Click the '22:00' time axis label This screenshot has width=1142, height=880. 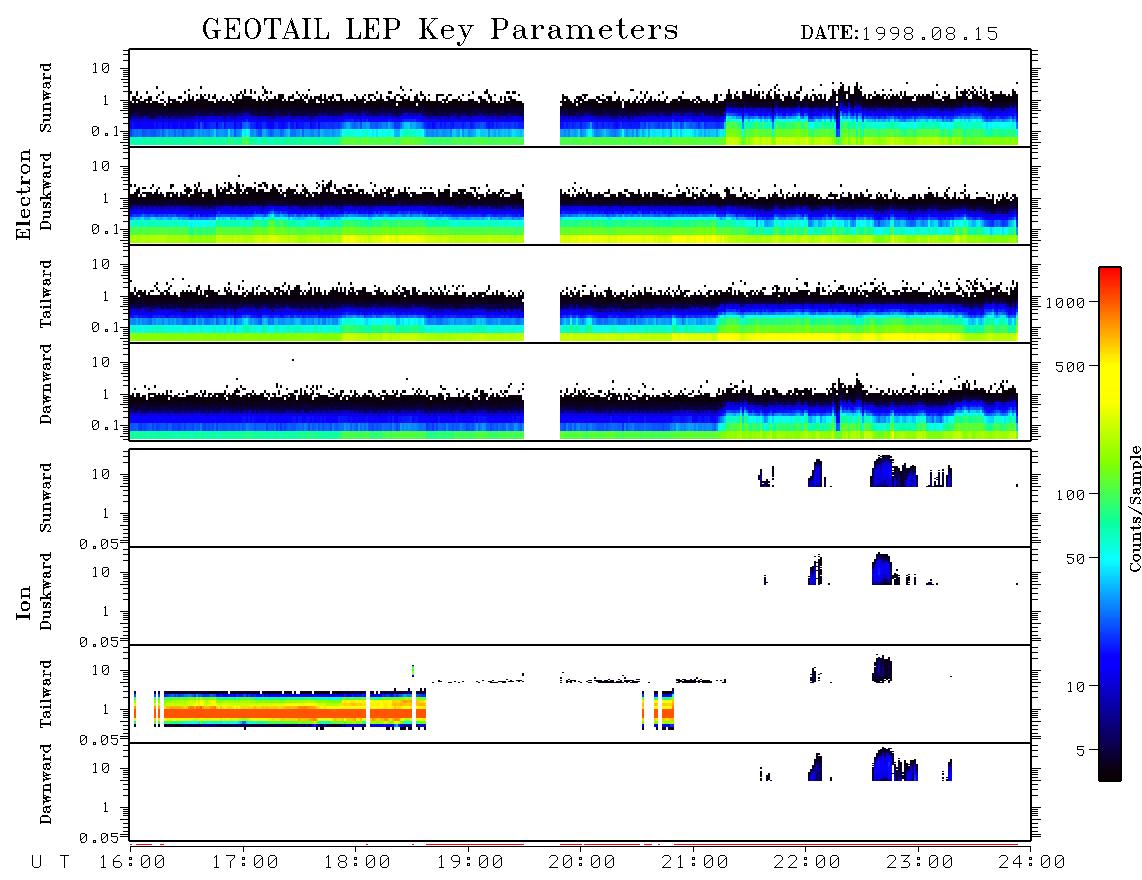pyautogui.click(x=807, y=862)
